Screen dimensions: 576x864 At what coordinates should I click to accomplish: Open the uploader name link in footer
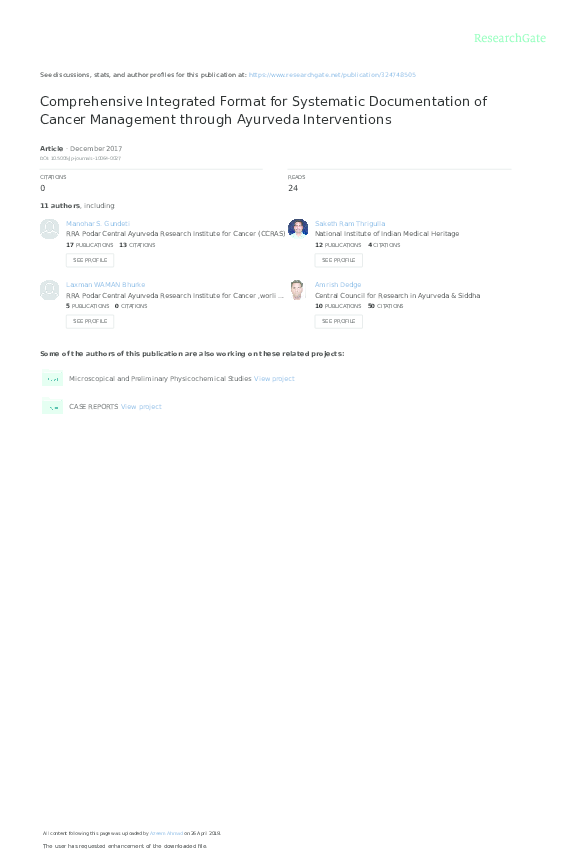[x=166, y=833]
